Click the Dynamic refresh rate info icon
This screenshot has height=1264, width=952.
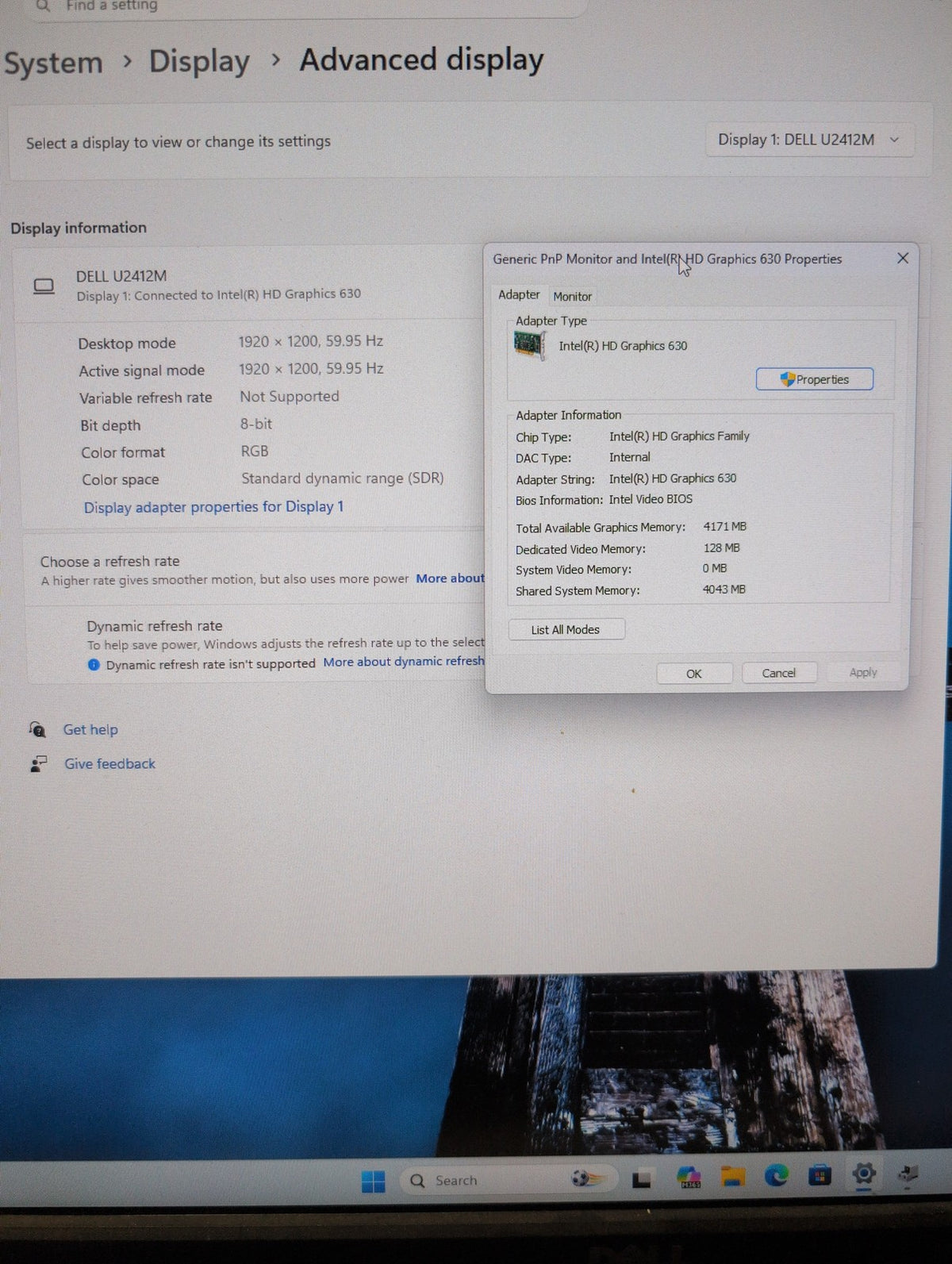click(94, 664)
